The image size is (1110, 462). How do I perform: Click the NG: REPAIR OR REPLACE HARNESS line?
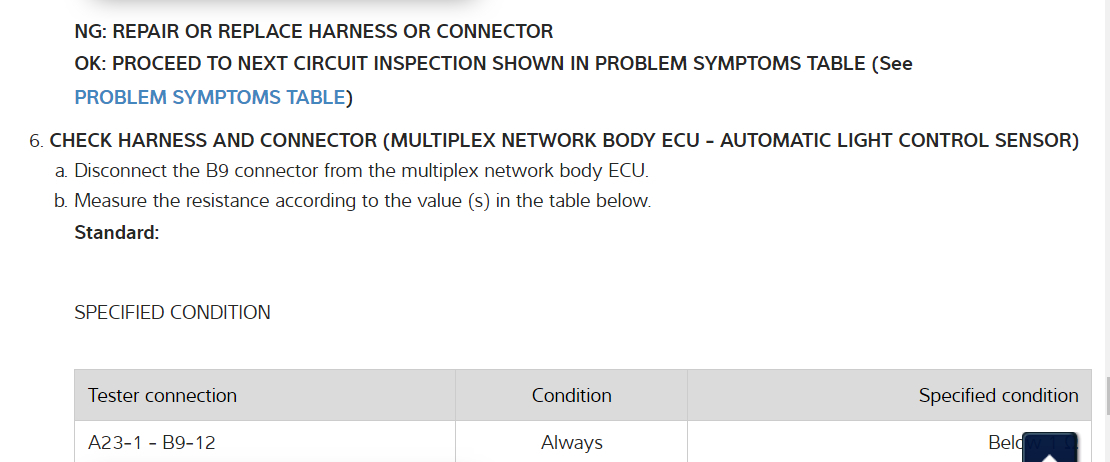coord(314,32)
